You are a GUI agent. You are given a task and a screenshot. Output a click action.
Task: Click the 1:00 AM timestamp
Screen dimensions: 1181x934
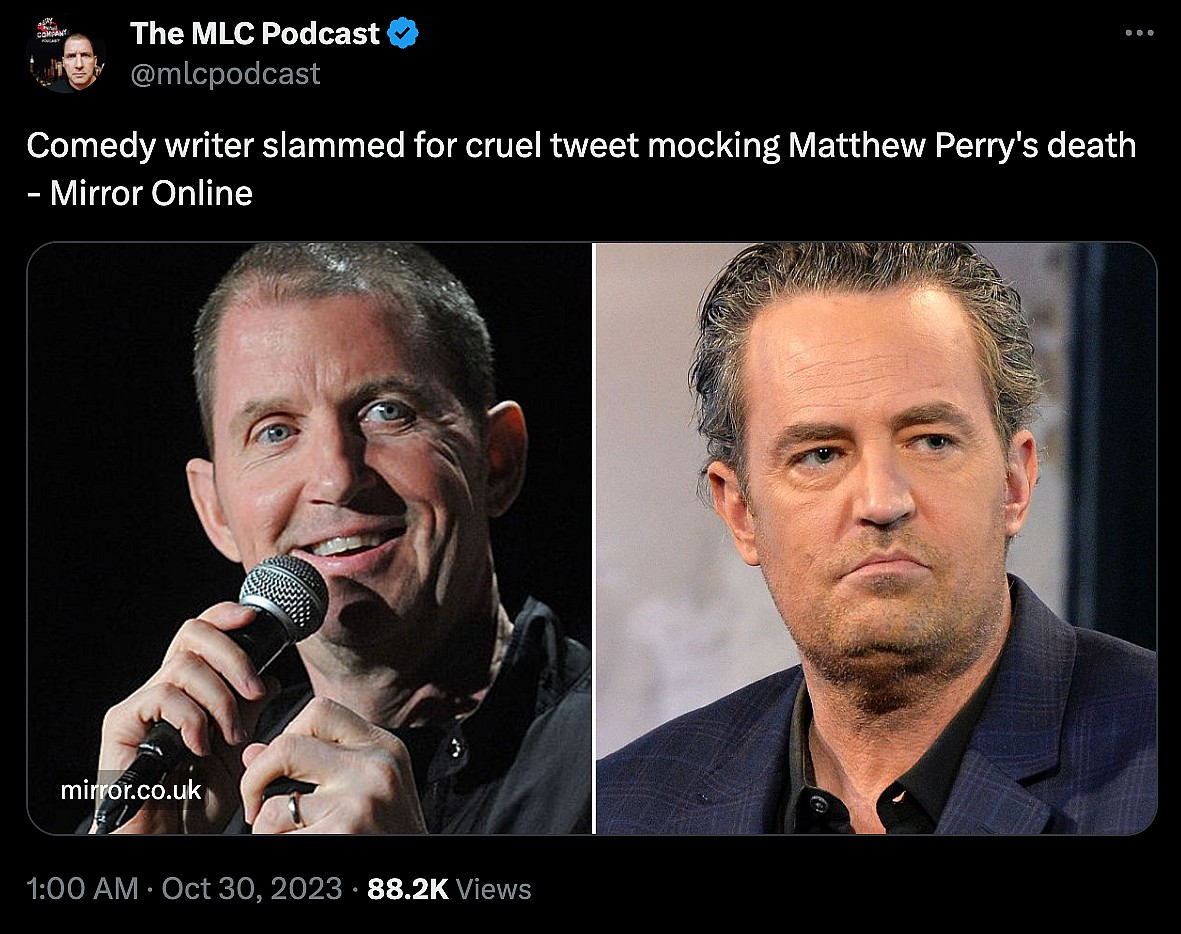[83, 888]
